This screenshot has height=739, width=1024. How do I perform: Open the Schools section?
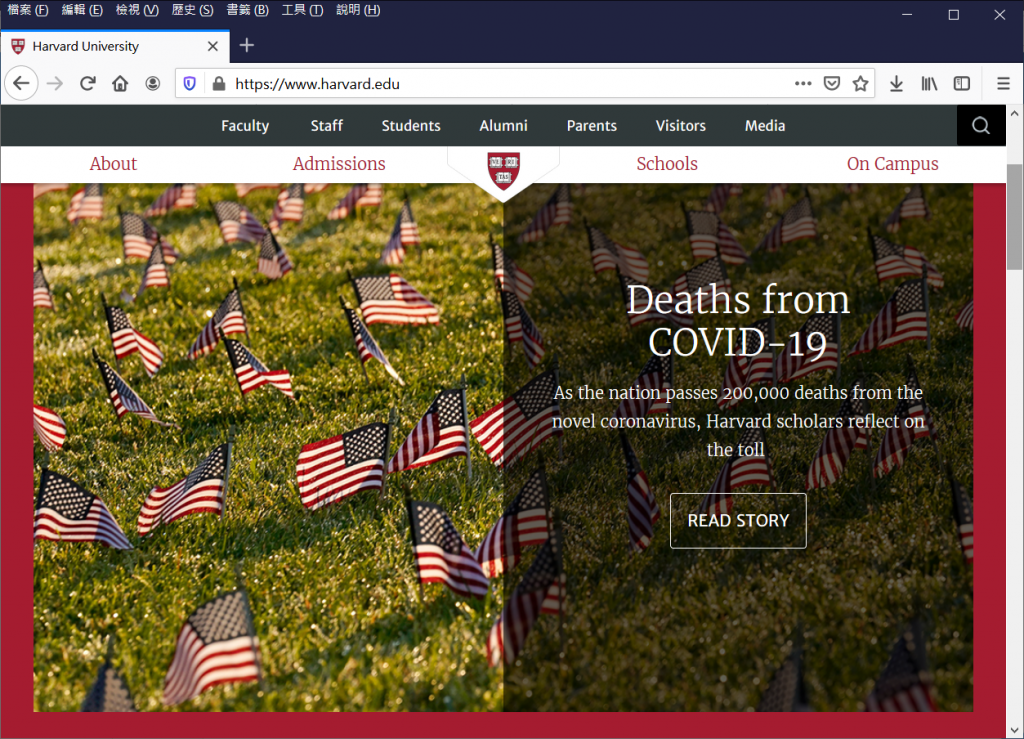(667, 164)
